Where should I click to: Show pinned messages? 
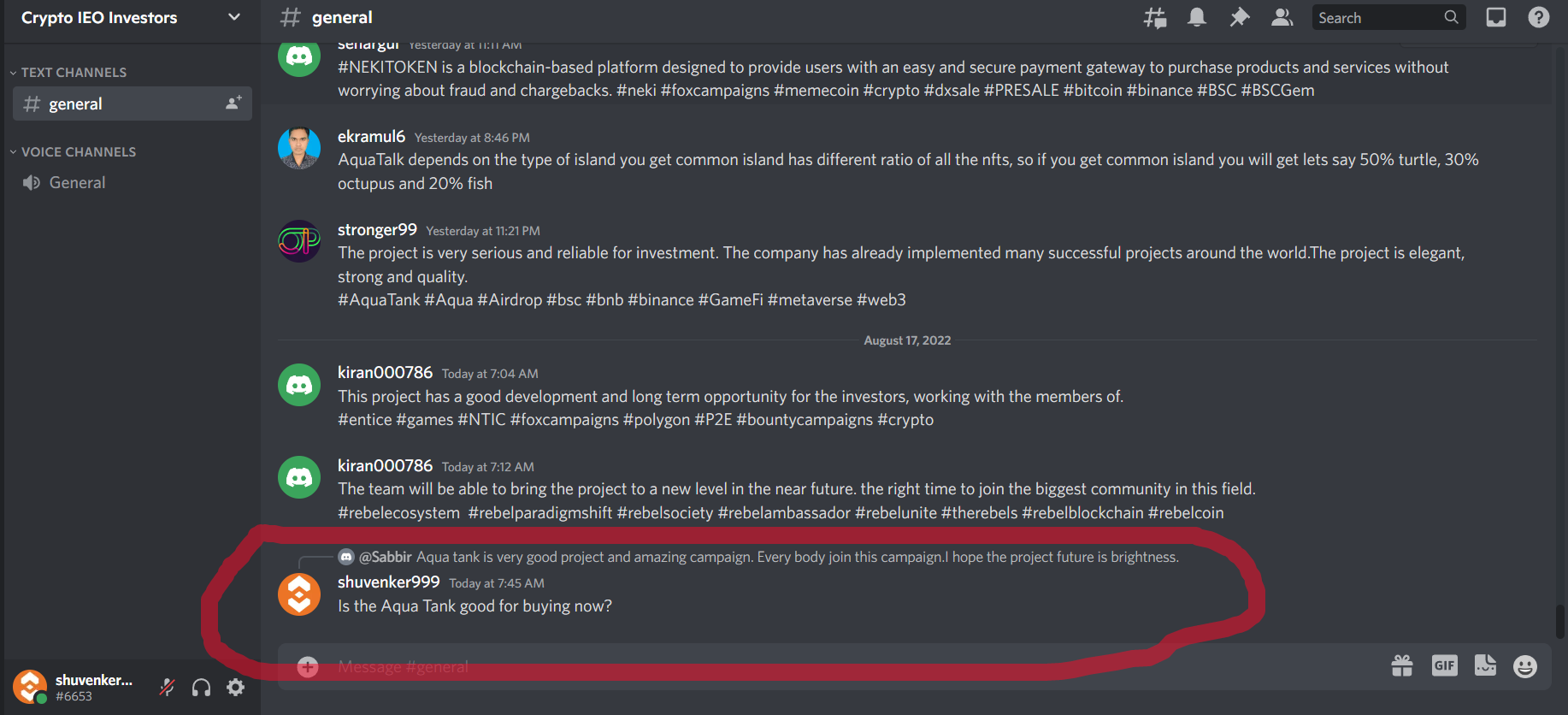point(1239,17)
